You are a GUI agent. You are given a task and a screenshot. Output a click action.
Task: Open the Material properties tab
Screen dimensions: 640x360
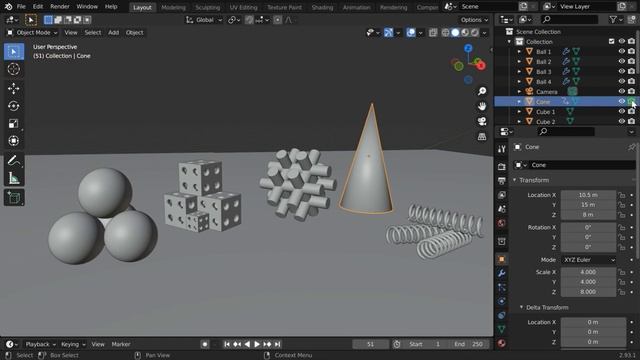point(502,343)
